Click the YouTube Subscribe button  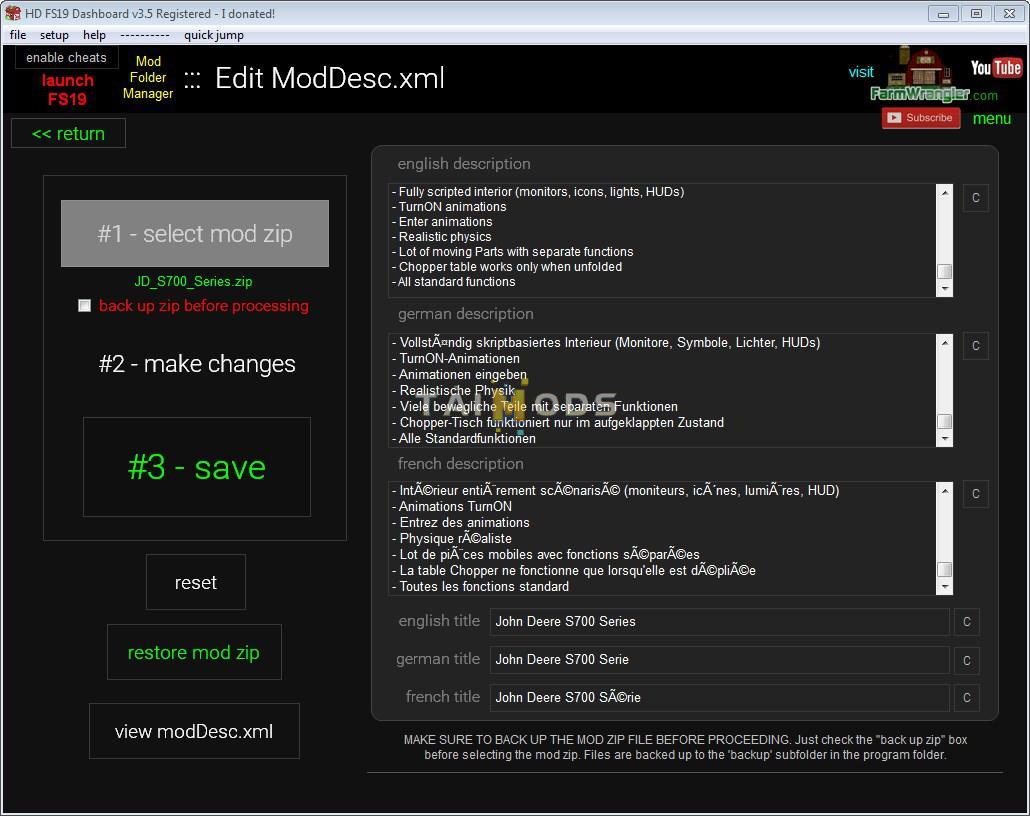point(920,118)
